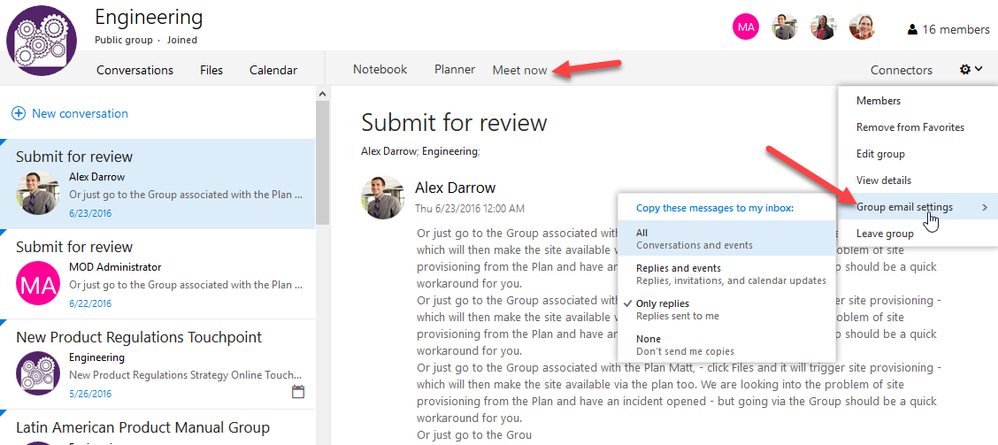This screenshot has width=998, height=445.
Task: Click Alex Darrow's thumbnail in conversation list
Action: [x=38, y=192]
